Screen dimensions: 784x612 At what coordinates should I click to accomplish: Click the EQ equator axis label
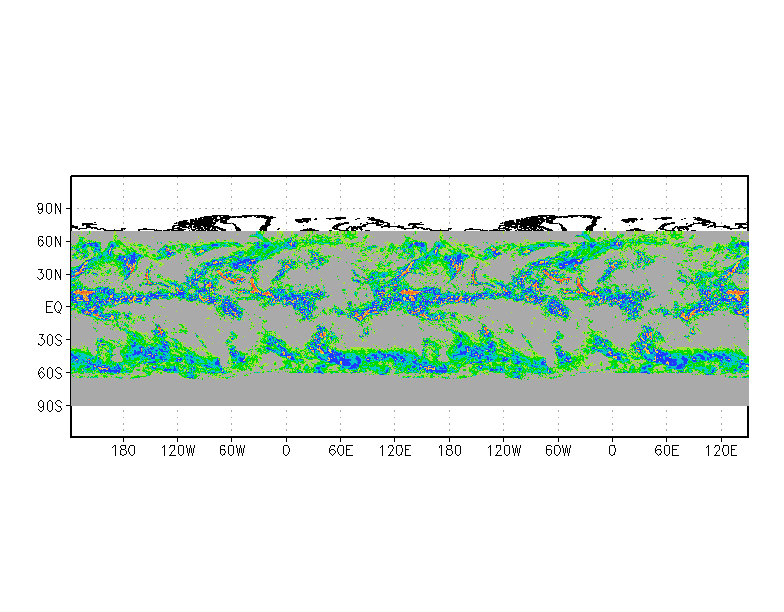click(54, 308)
